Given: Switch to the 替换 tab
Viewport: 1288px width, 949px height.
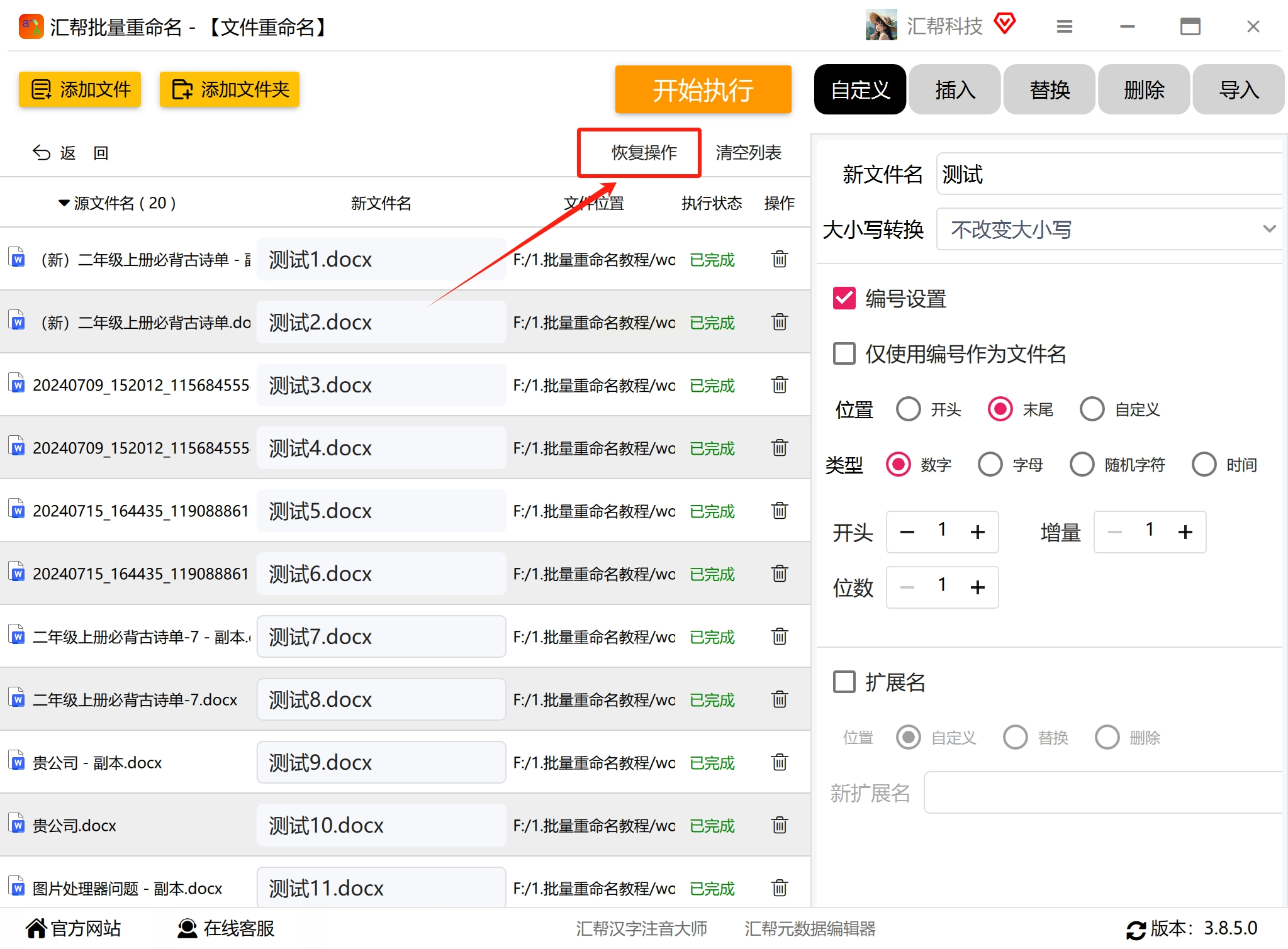Looking at the screenshot, I should click(x=1049, y=90).
